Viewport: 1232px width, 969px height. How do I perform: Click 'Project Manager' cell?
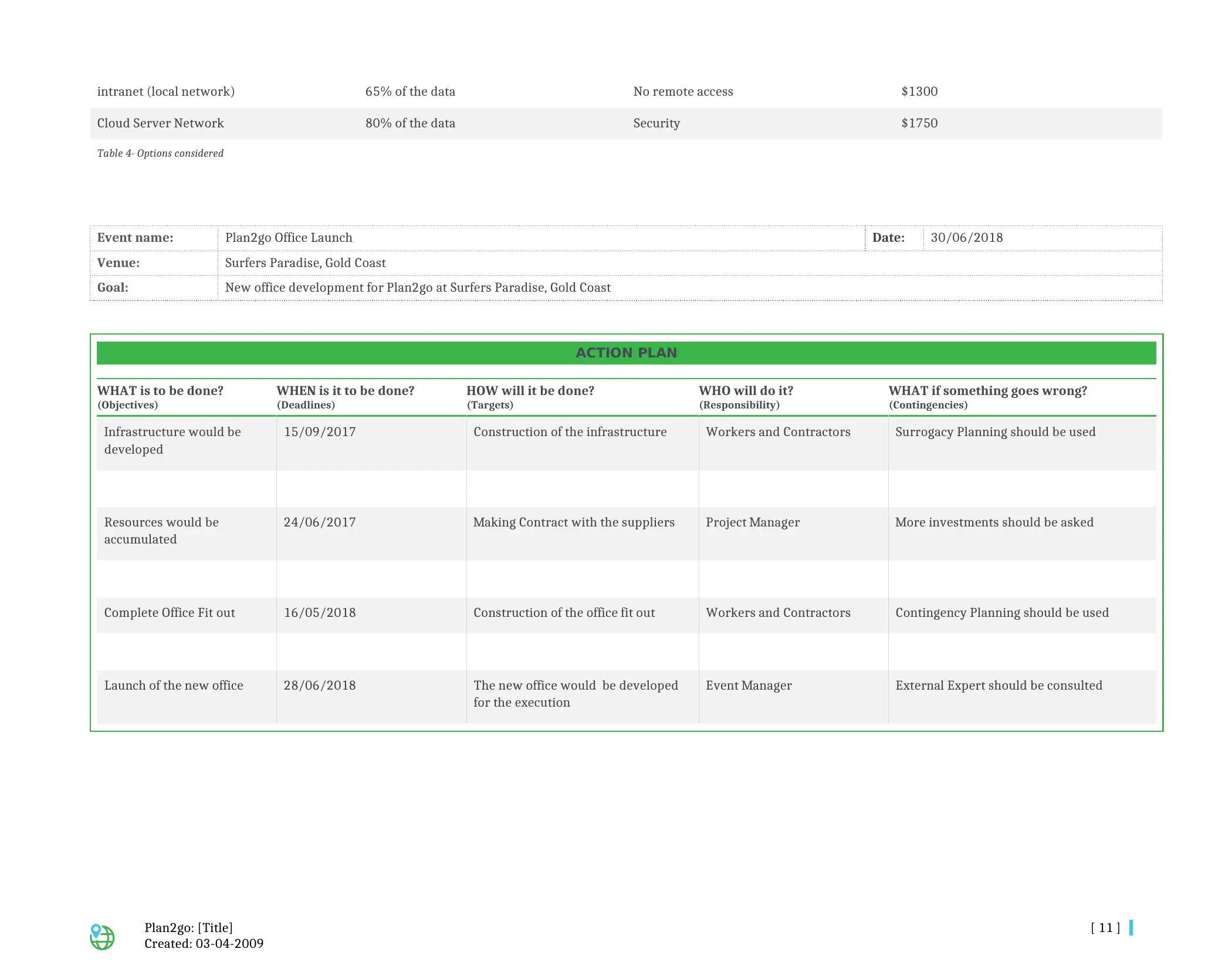click(753, 522)
